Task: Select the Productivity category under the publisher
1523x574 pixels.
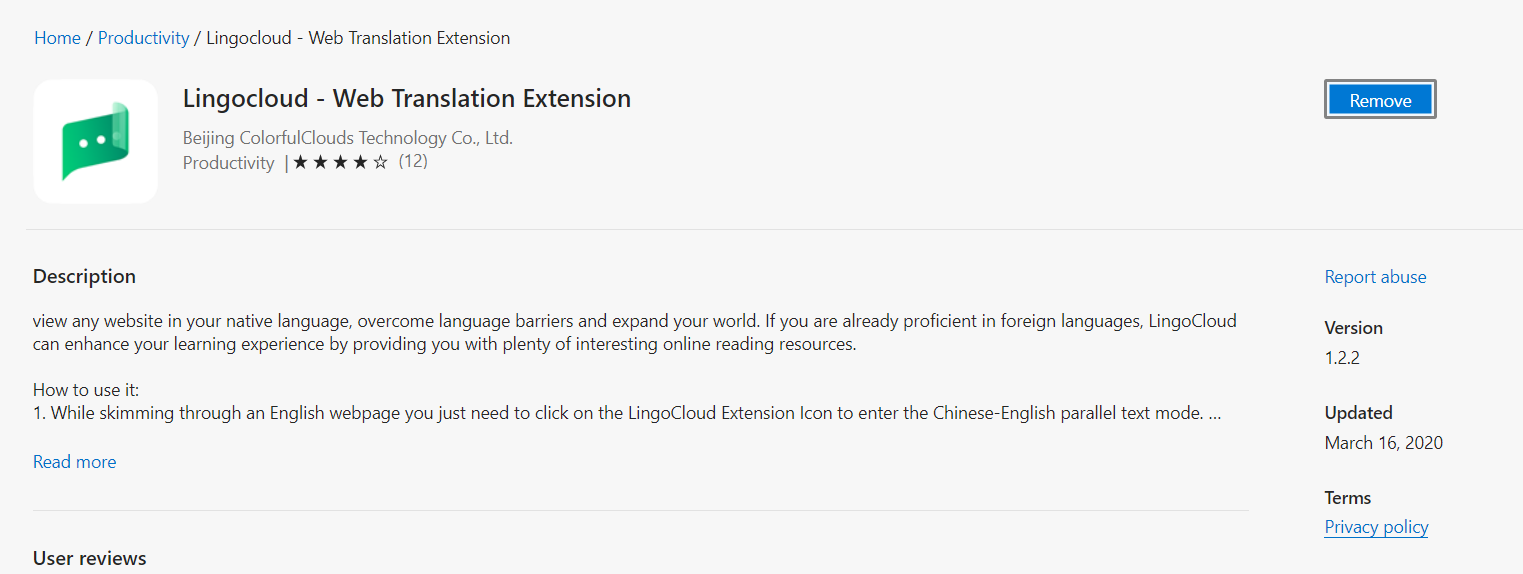Action: point(228,163)
